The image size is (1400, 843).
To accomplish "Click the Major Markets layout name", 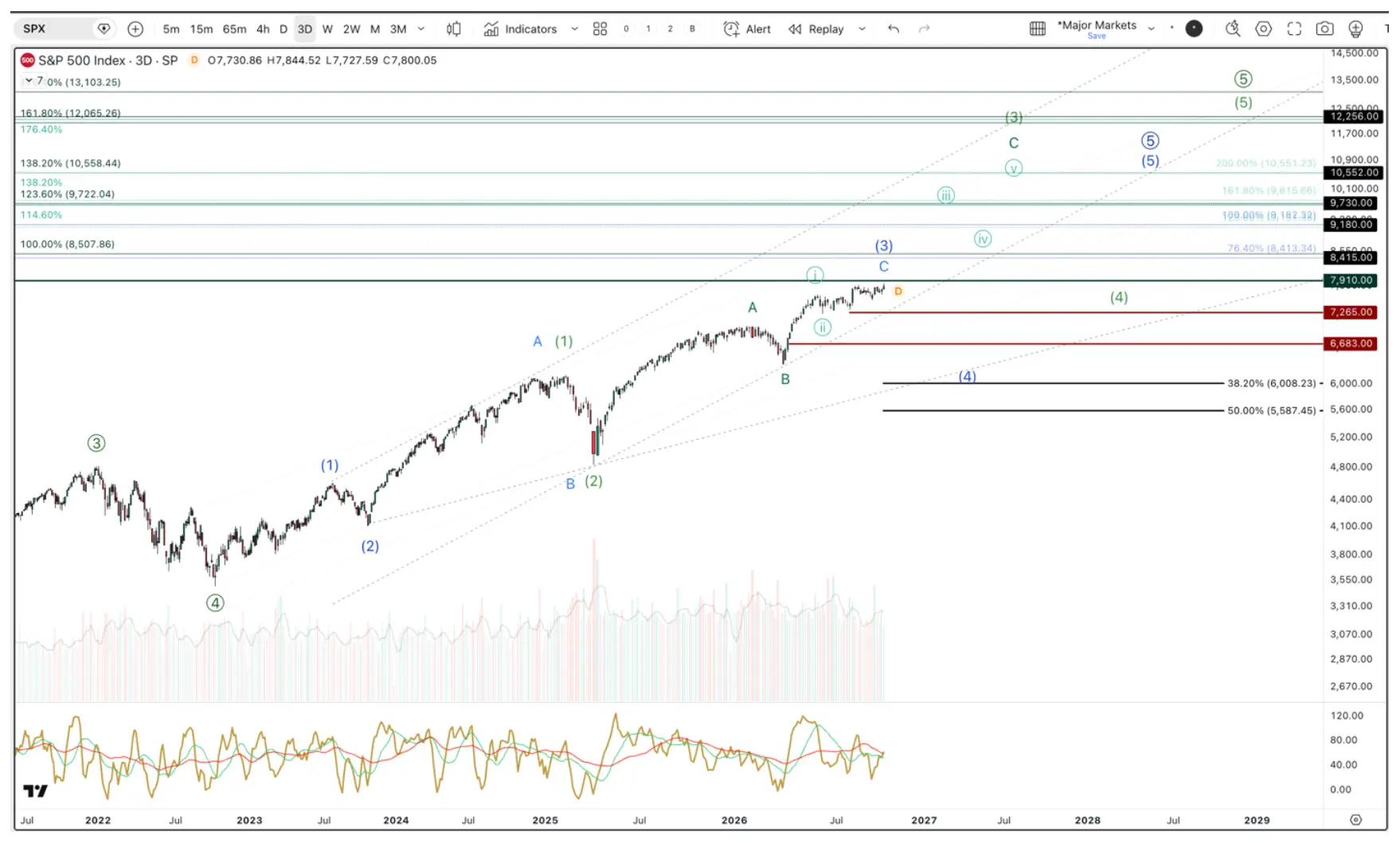I will tap(1097, 25).
